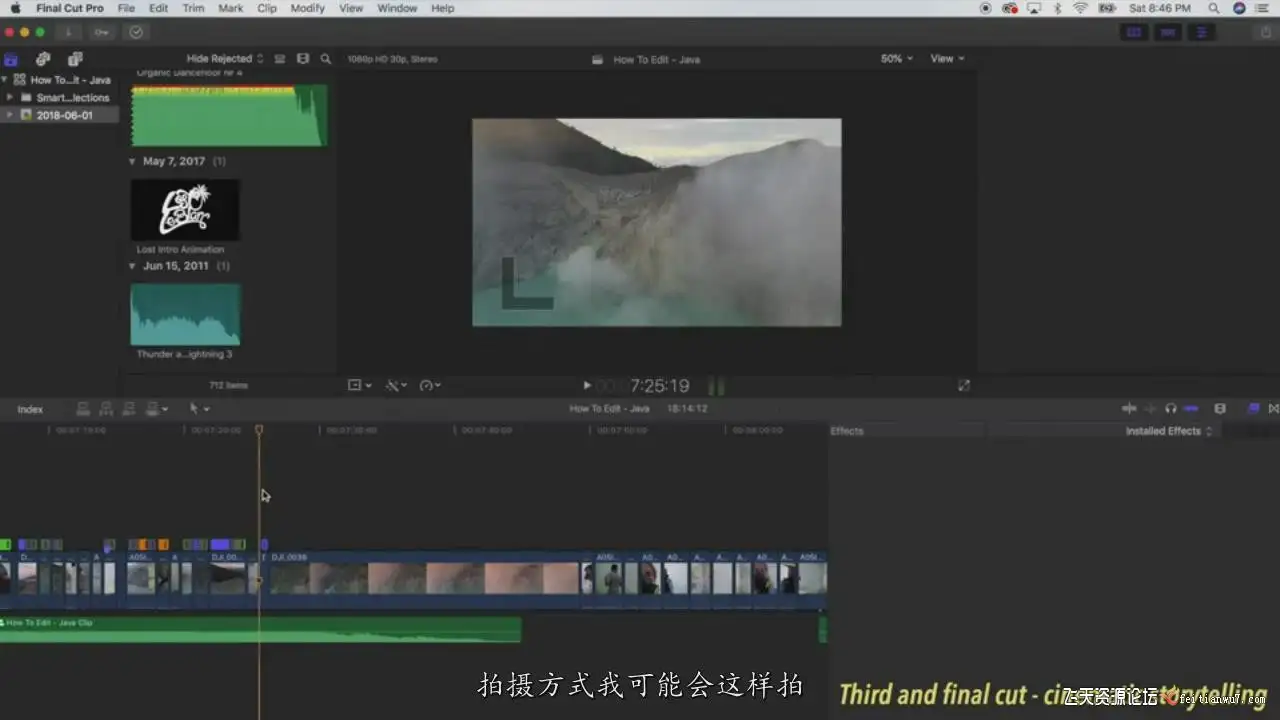1280x720 pixels.
Task: Select the Smart...lections folder row
Action: click(60, 98)
